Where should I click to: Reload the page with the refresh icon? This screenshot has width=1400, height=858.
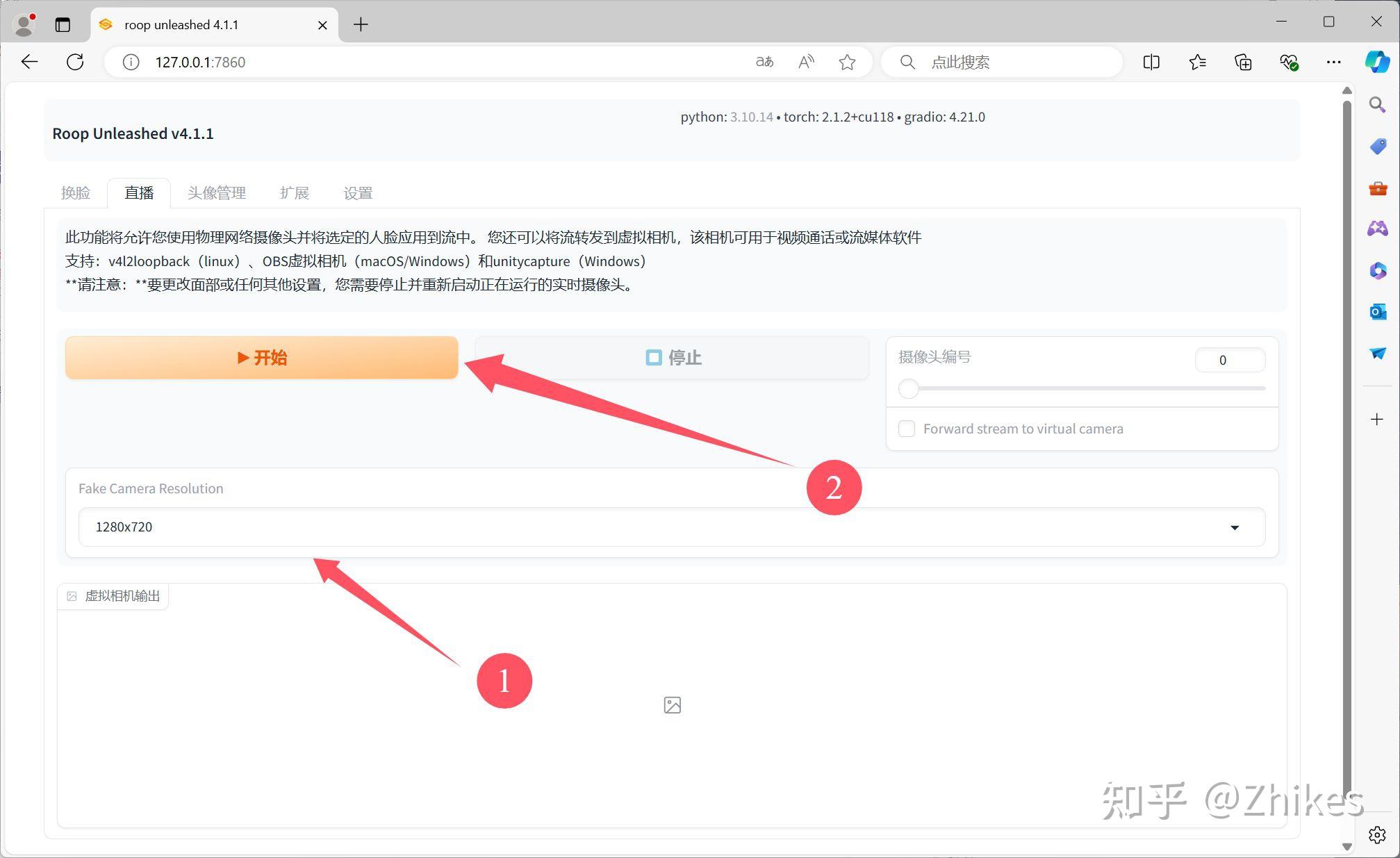coord(75,62)
